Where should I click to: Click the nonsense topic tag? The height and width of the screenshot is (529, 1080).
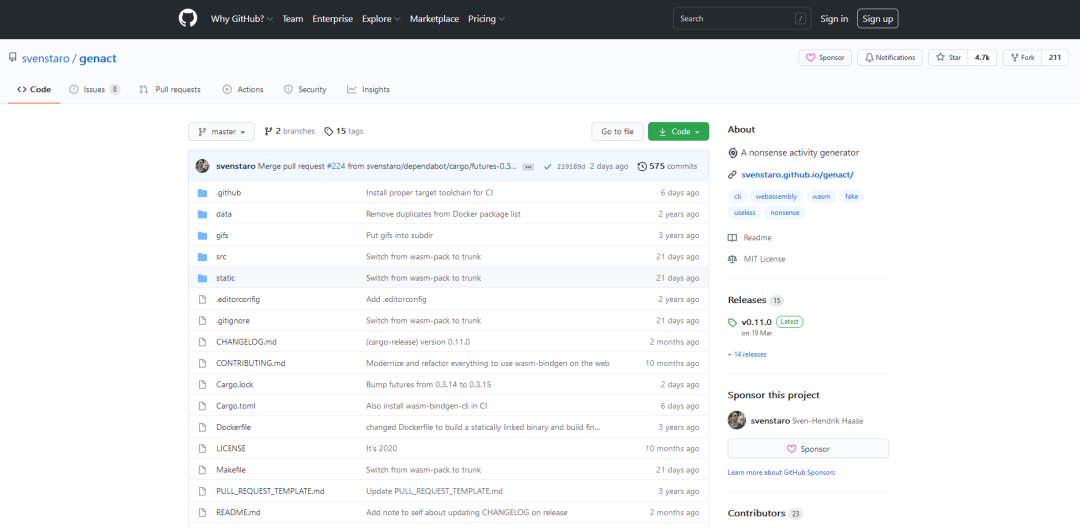click(x=785, y=213)
